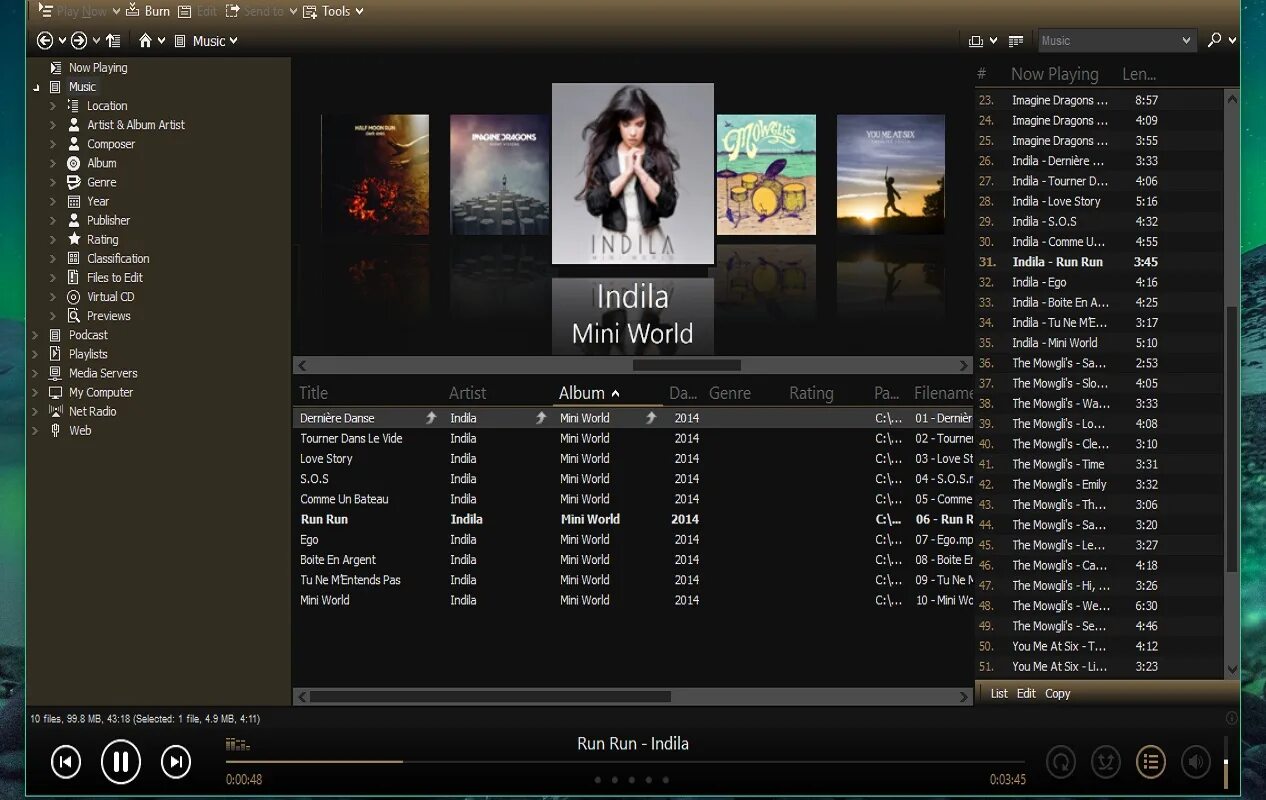1266x800 pixels.
Task: Mute the player with the speaker icon
Action: pyautogui.click(x=1196, y=763)
